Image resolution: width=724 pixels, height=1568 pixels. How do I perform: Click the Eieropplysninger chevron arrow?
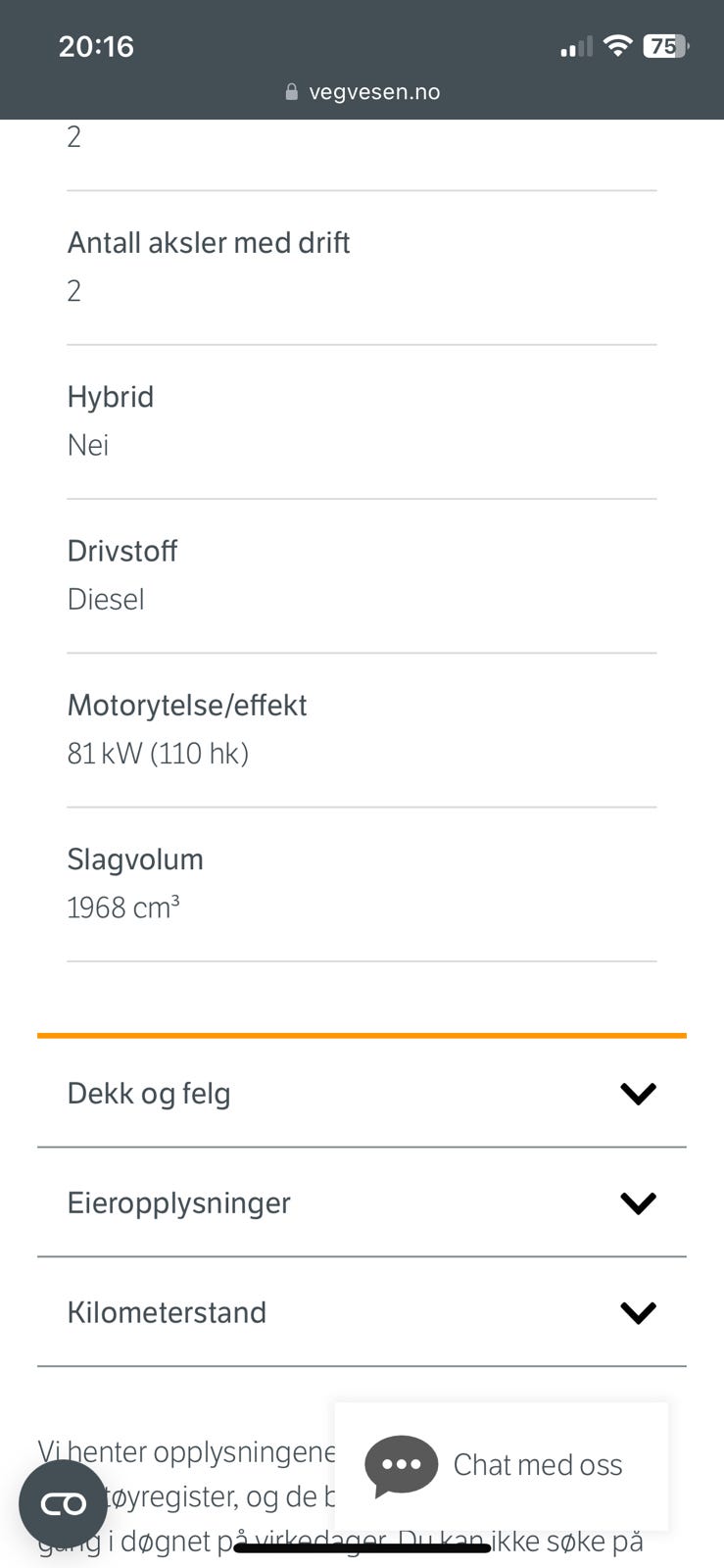[638, 1203]
